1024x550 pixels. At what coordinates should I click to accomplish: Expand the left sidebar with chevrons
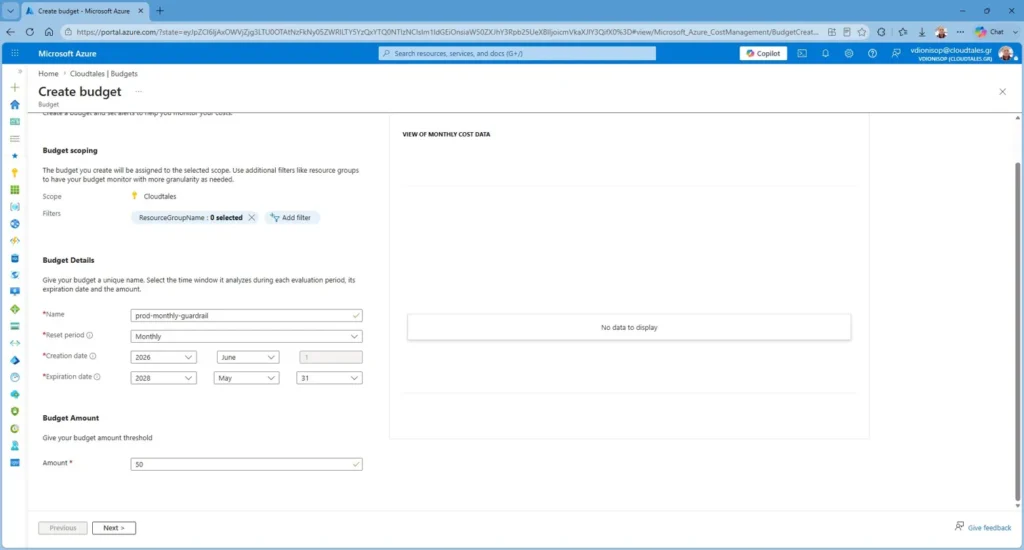tap(20, 71)
